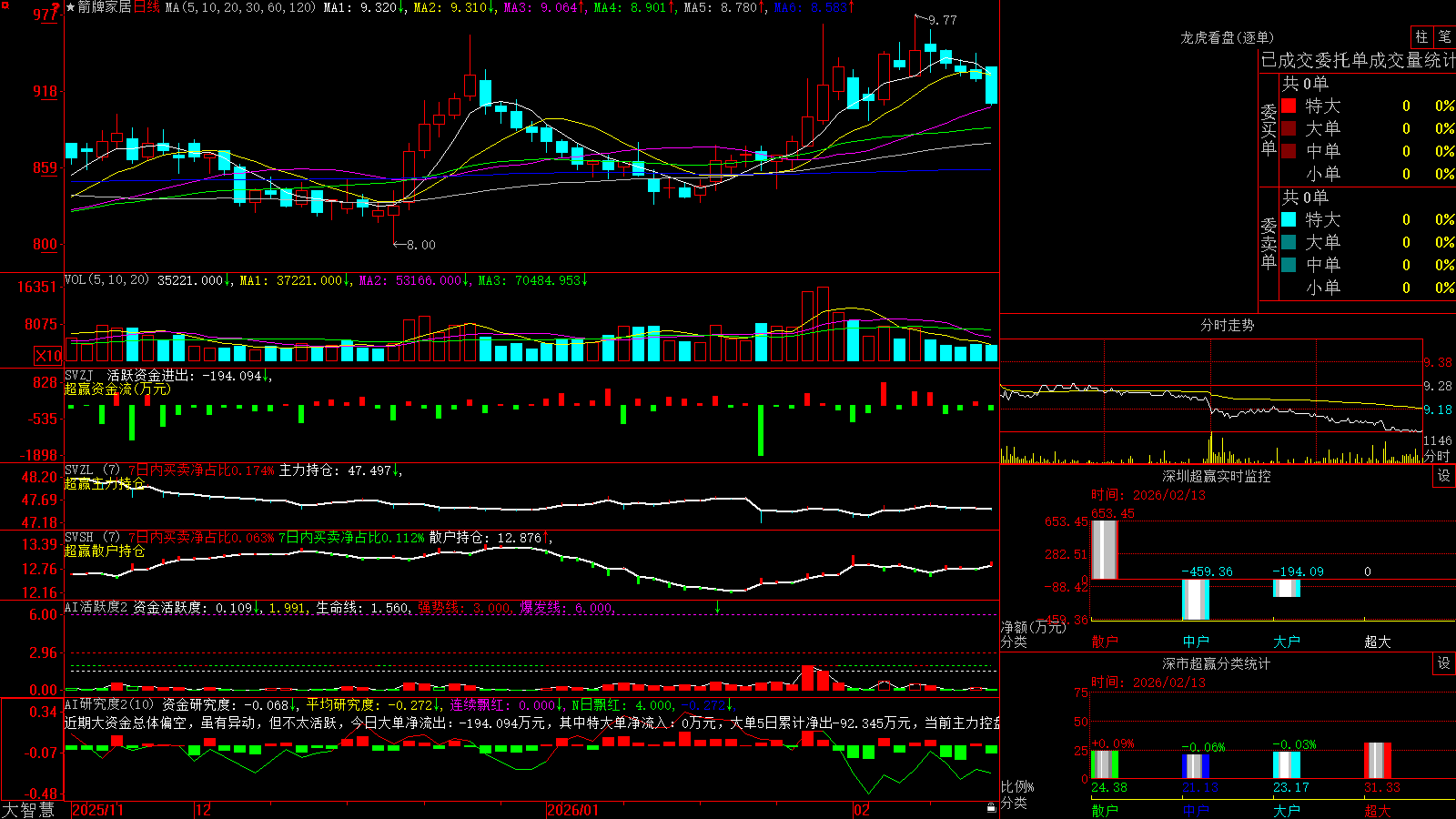
Task: Click the 散户持仓: 12.876 value
Action: [490, 538]
